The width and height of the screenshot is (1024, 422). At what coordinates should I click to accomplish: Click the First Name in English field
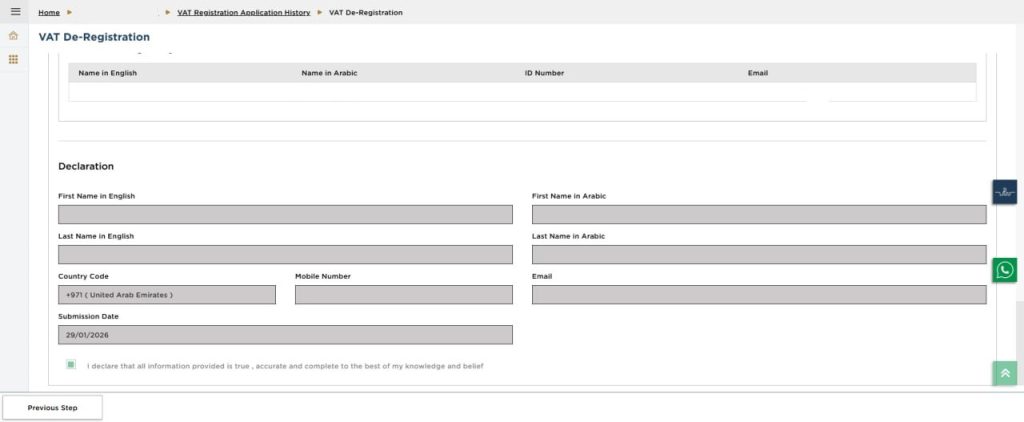pos(285,214)
